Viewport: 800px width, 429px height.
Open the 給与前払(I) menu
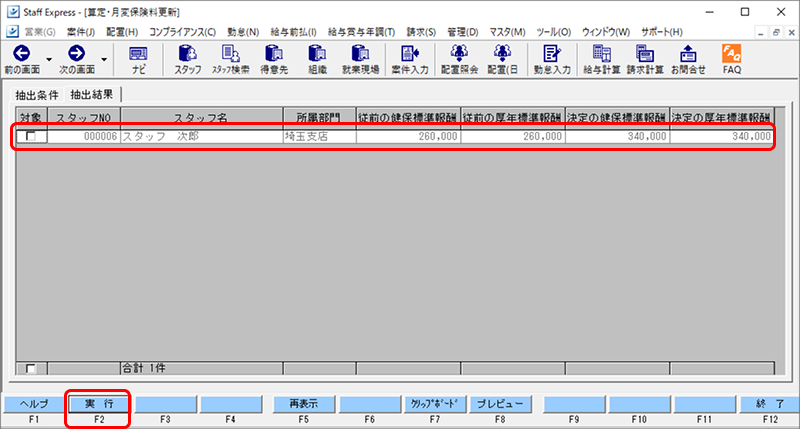pyautogui.click(x=293, y=32)
